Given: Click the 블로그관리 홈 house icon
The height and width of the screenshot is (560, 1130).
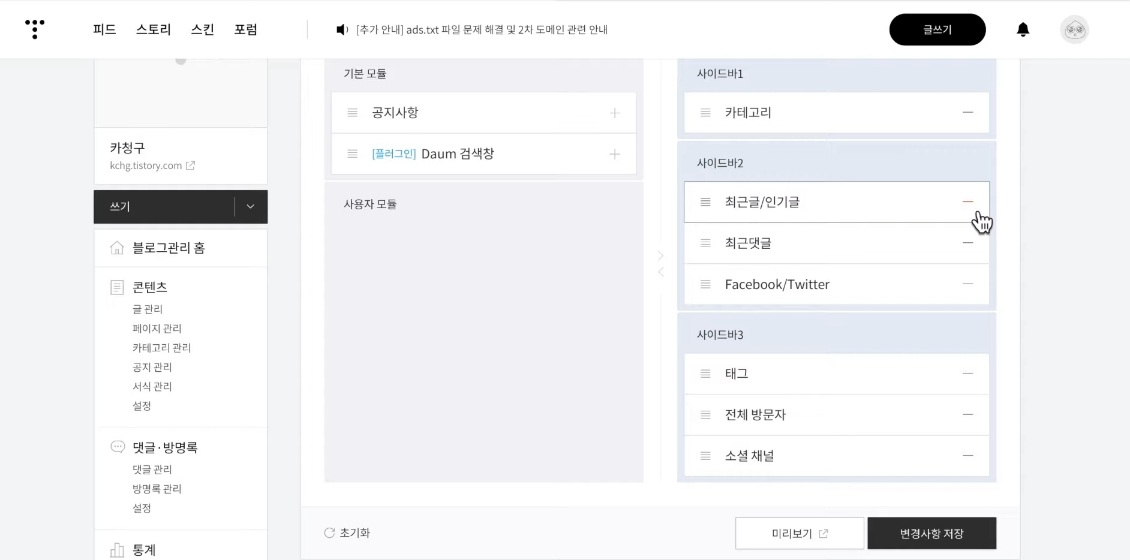Looking at the screenshot, I should tap(117, 248).
